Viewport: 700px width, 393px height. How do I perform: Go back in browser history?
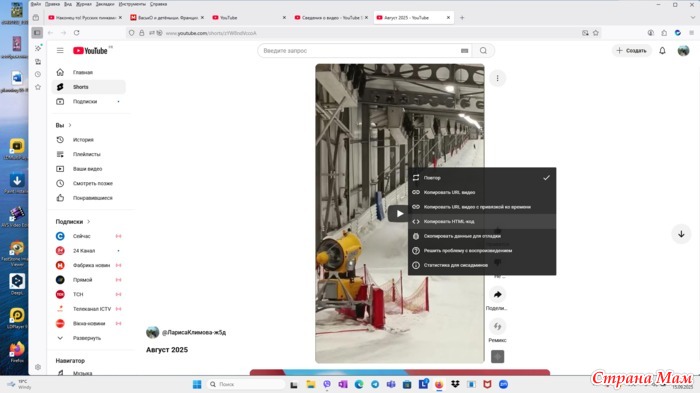coord(50,33)
